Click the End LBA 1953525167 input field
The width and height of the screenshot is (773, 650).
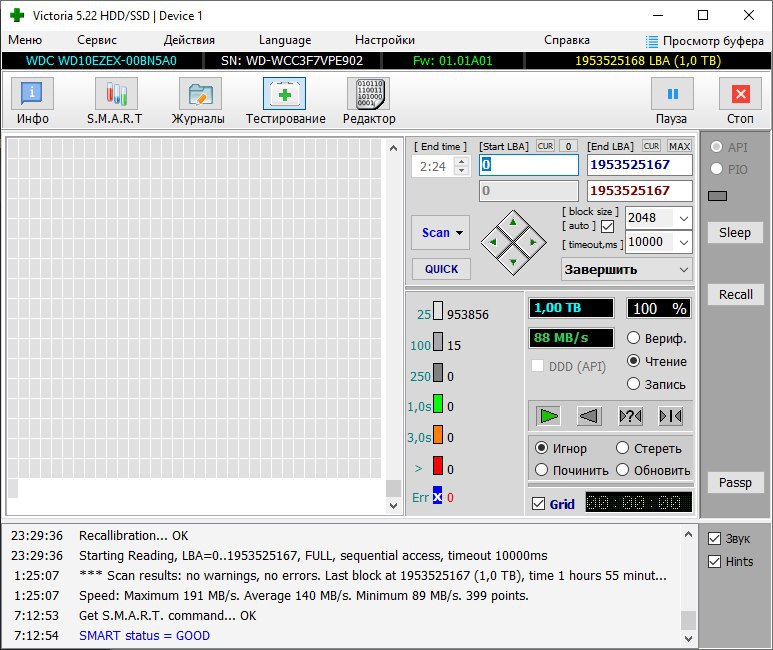[x=639, y=165]
